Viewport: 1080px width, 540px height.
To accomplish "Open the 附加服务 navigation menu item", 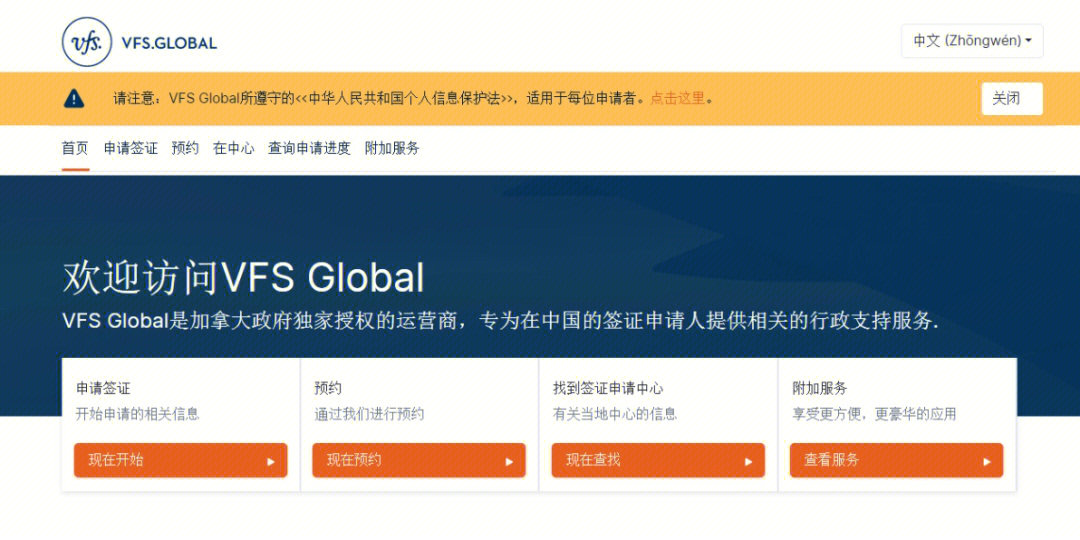I will (x=392, y=148).
